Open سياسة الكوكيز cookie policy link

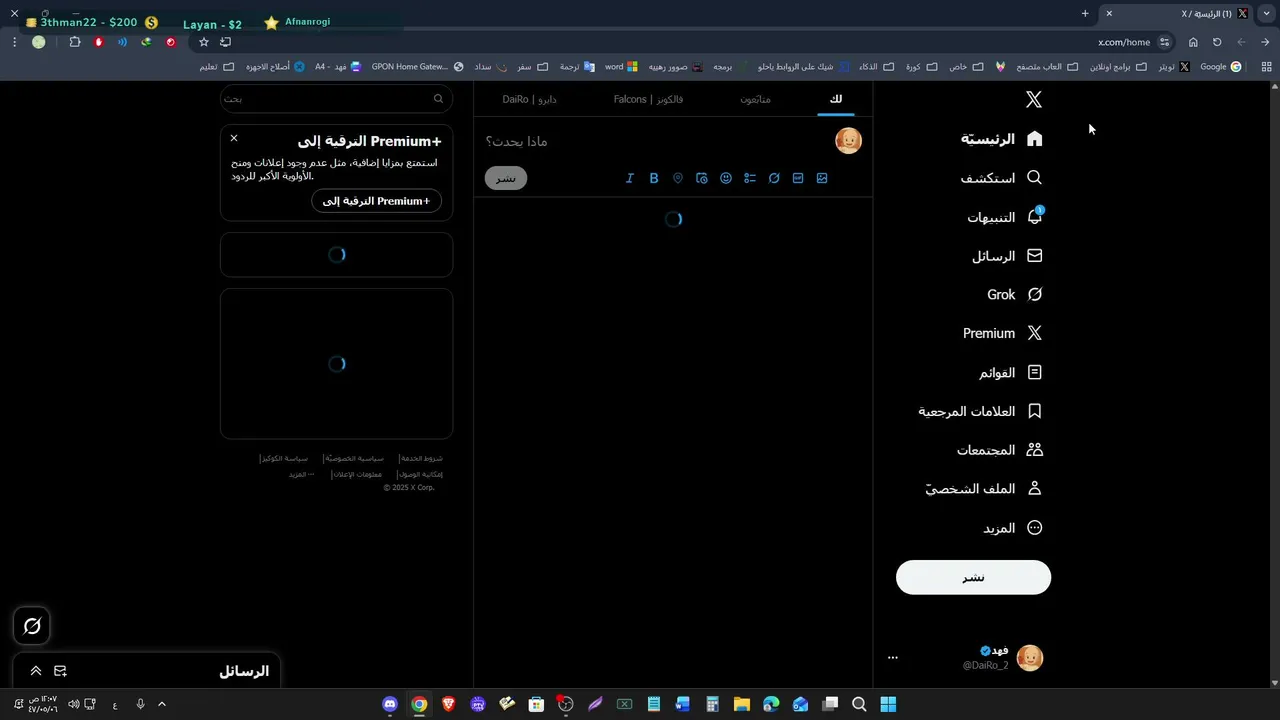[284, 458]
